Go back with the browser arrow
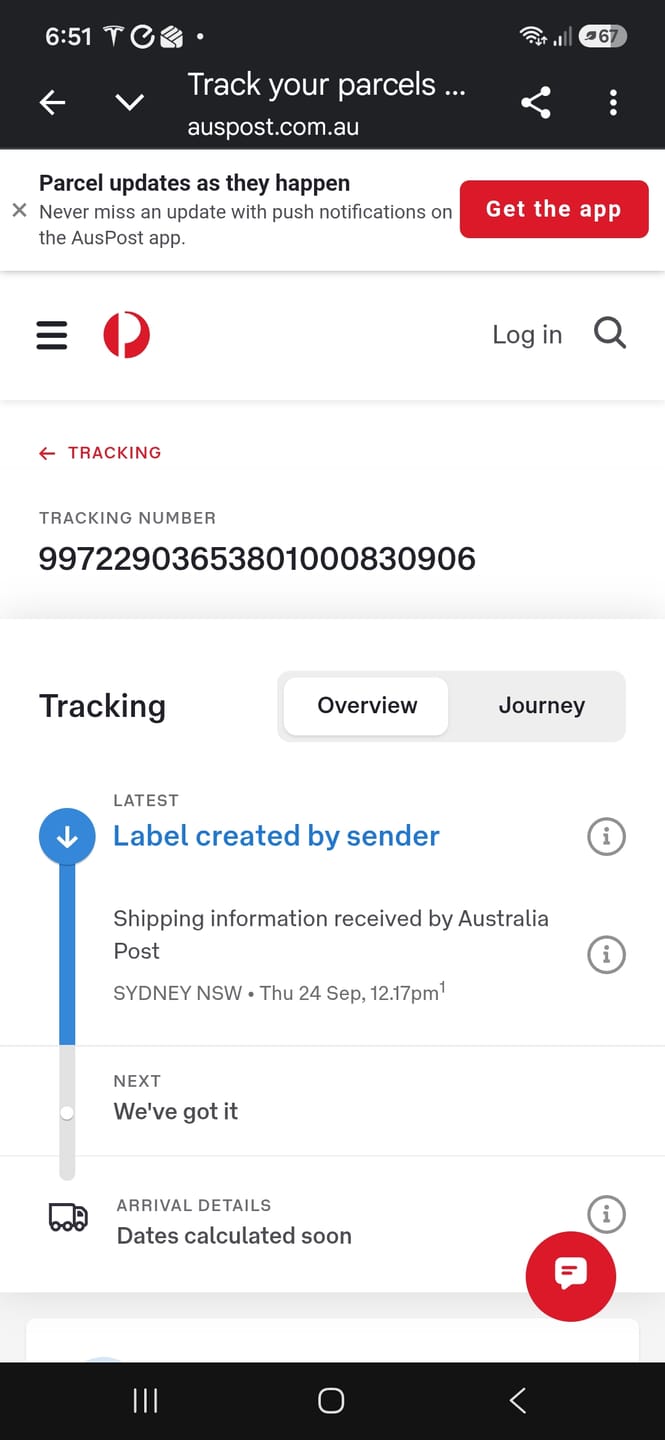This screenshot has width=665, height=1440. pos(53,102)
